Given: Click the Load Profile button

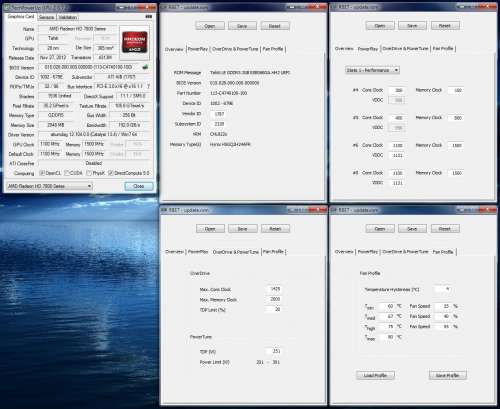Looking at the screenshot, I should [x=375, y=375].
